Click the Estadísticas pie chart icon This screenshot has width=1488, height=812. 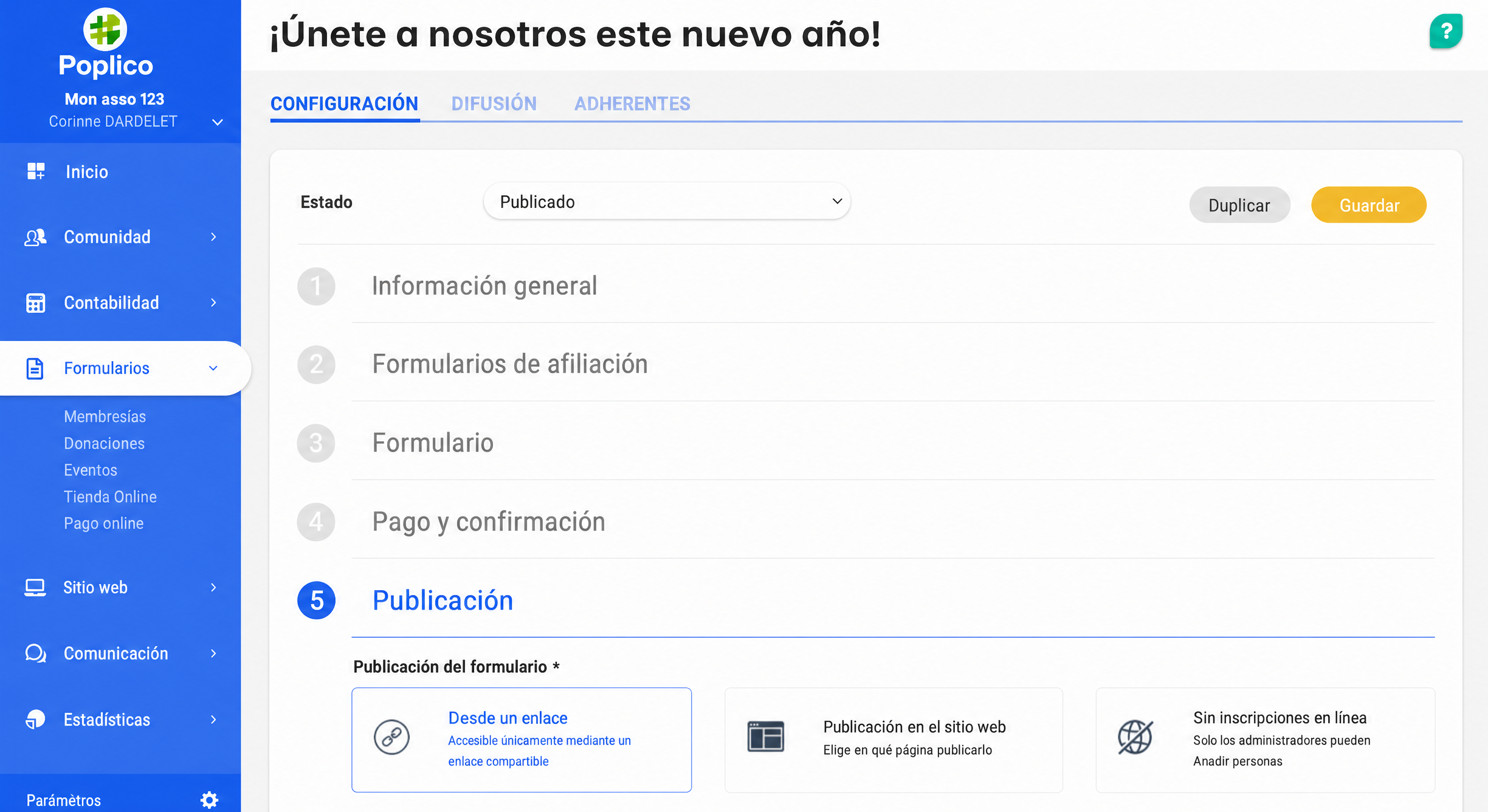[35, 719]
